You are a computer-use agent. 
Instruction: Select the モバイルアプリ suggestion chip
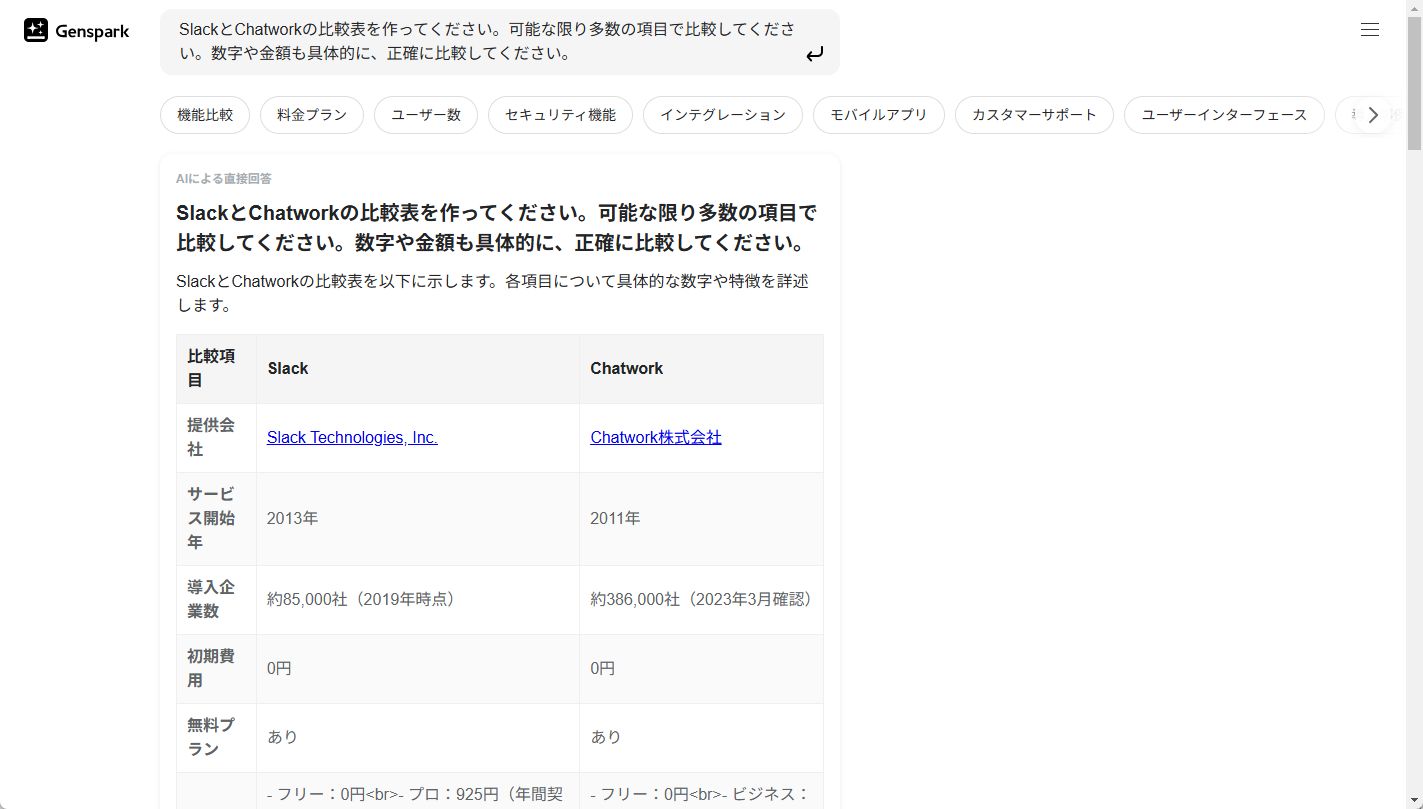878,114
